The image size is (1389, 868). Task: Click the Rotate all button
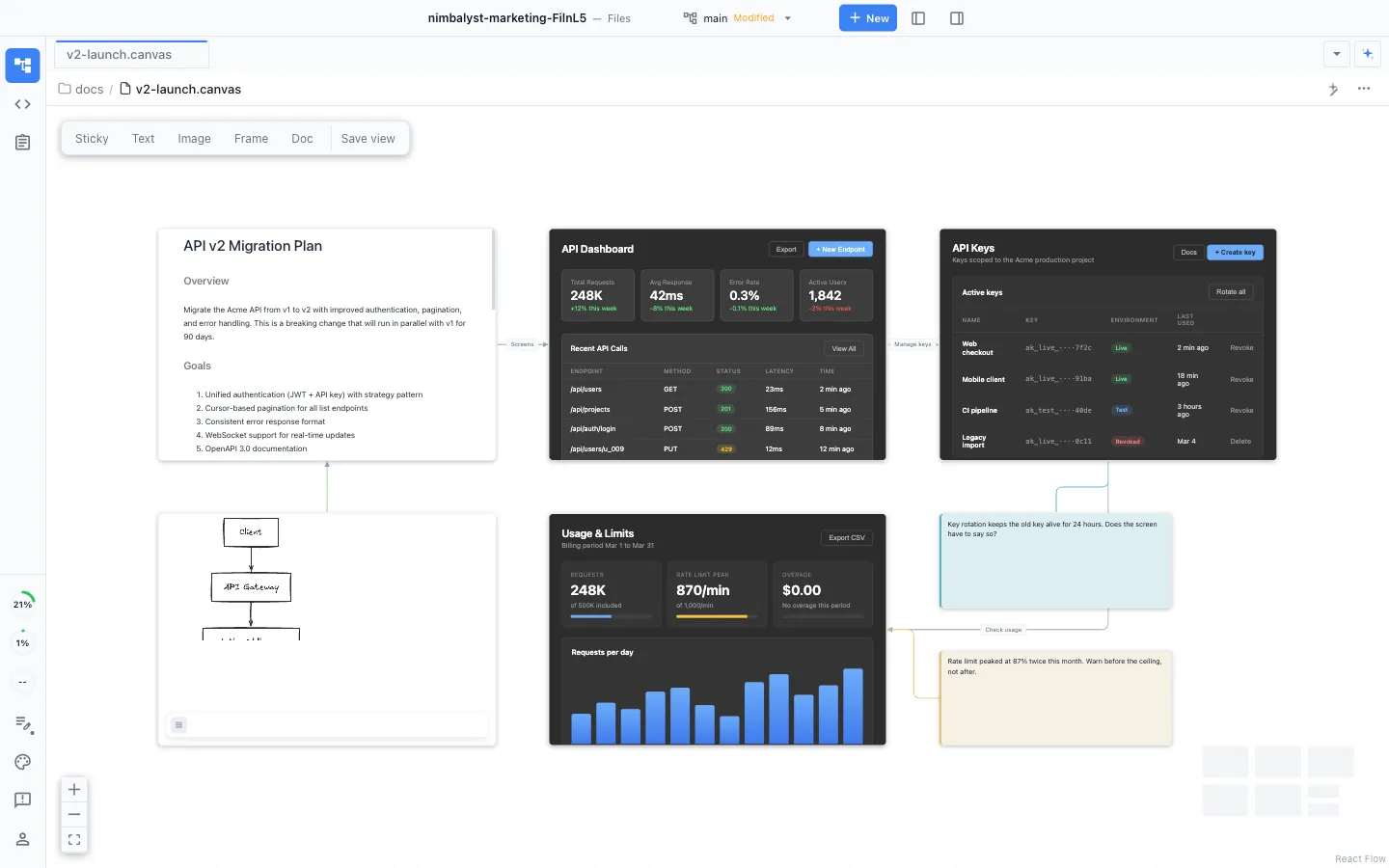1231,291
